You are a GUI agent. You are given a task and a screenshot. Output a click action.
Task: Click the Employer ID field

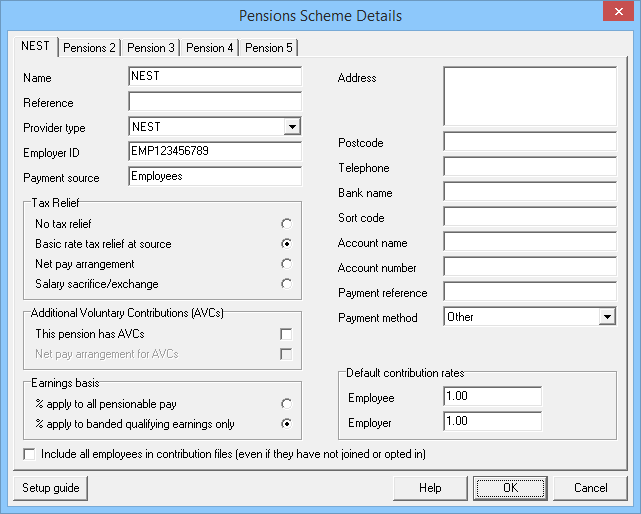pos(215,151)
